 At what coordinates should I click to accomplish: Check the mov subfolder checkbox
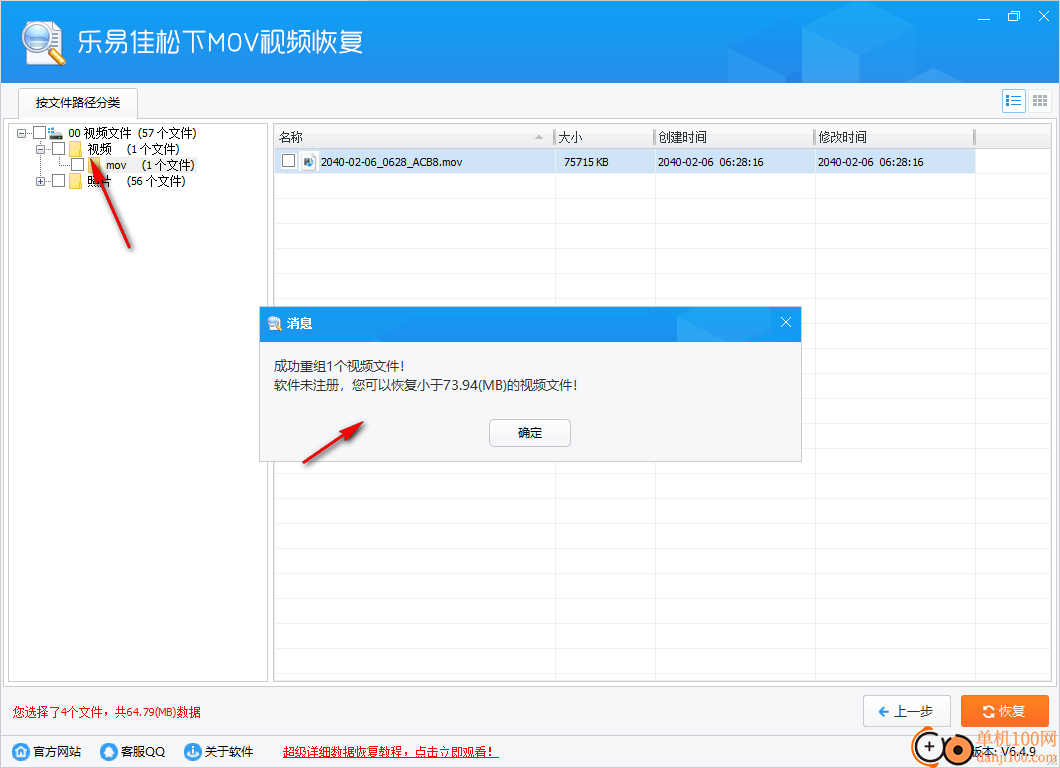(x=78, y=164)
